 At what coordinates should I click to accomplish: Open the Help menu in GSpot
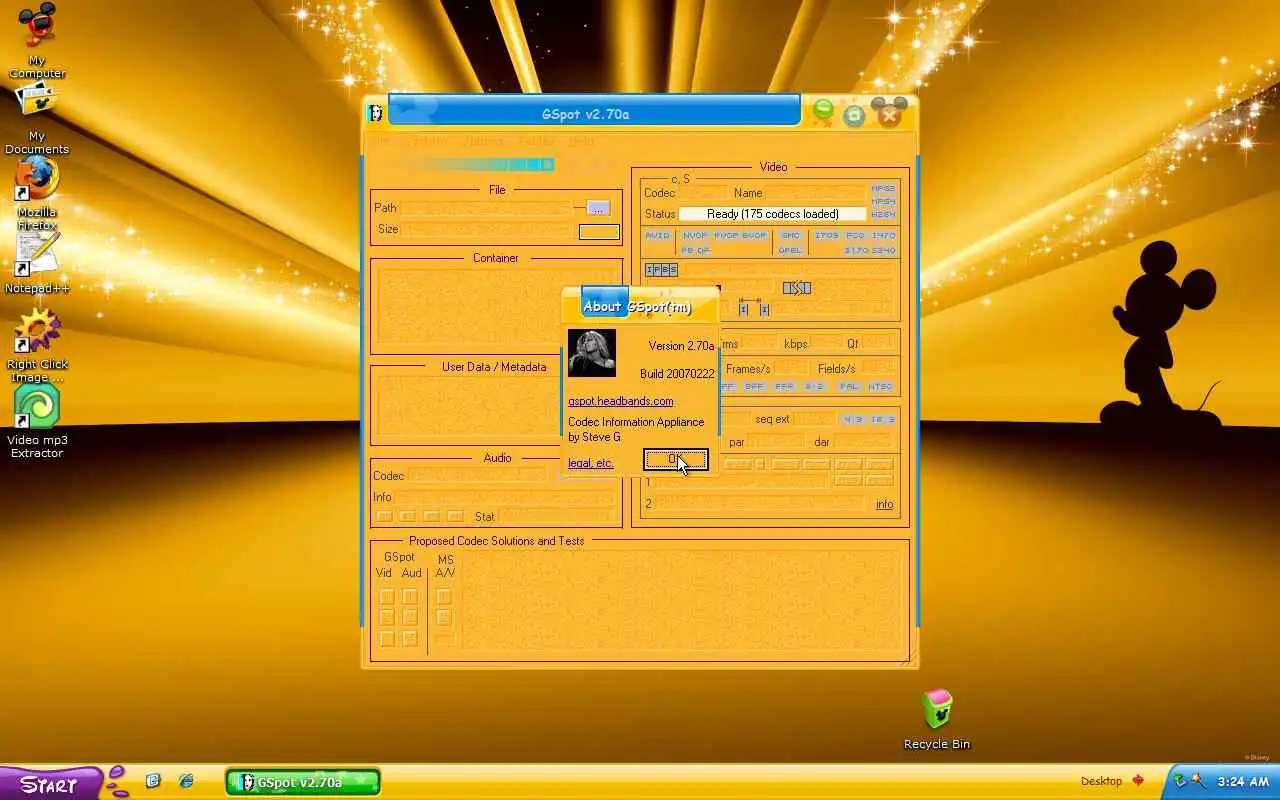[x=581, y=141]
